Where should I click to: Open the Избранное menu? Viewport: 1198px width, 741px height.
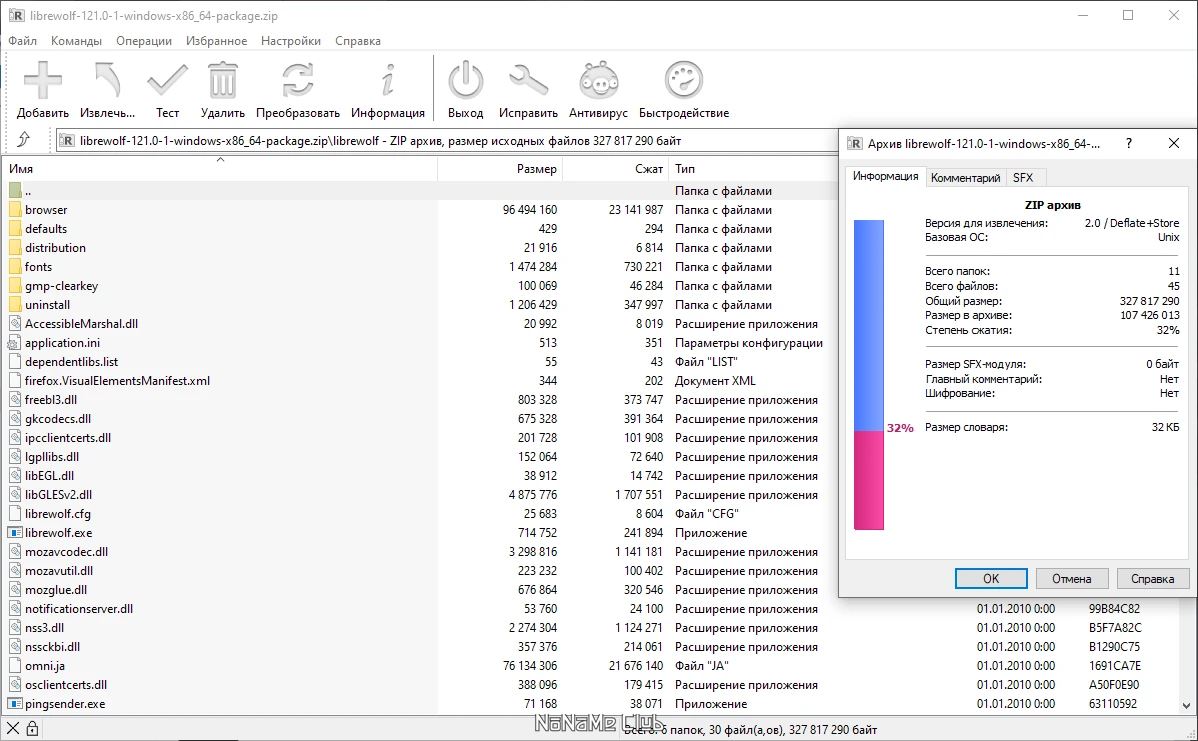216,41
